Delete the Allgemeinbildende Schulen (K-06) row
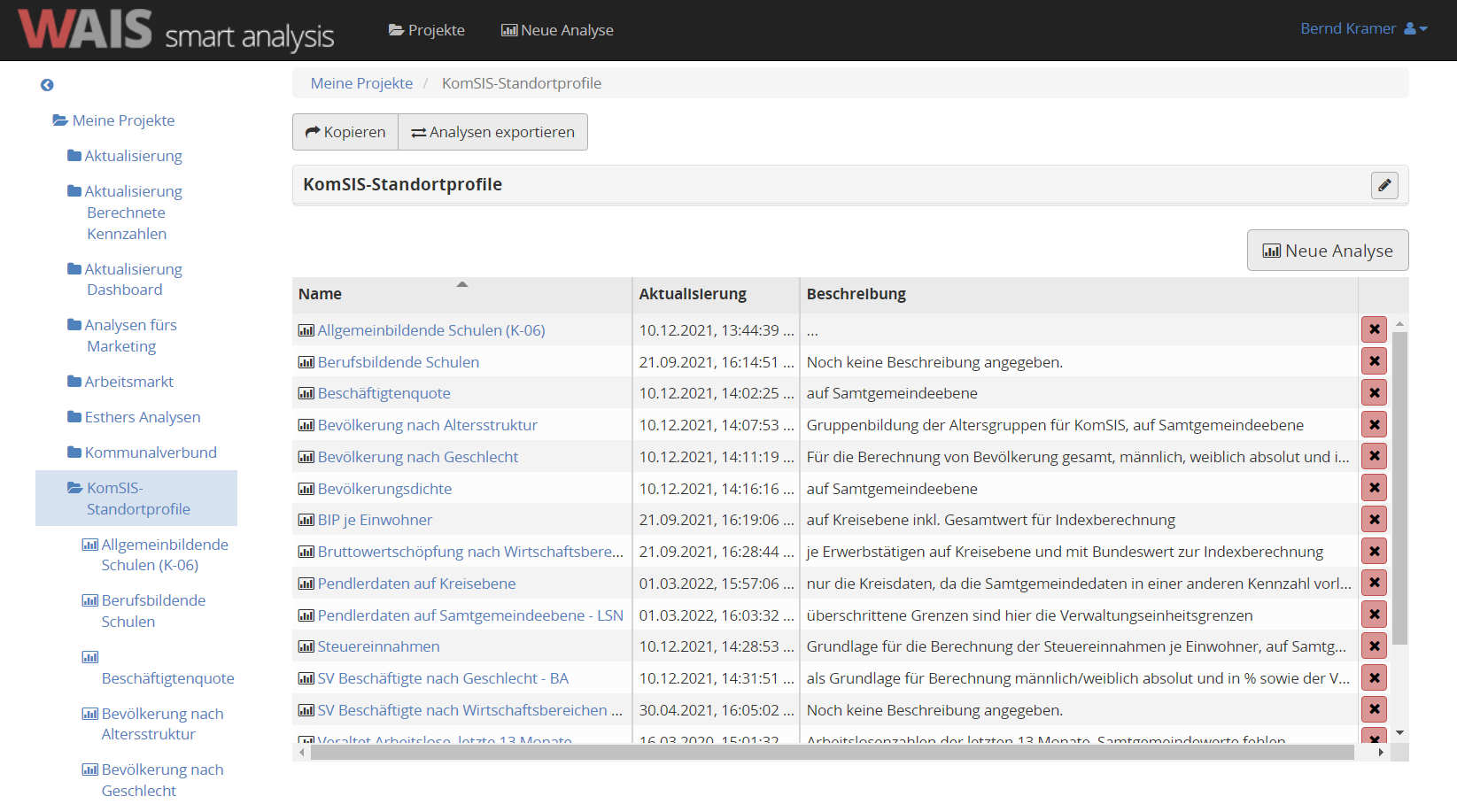Image resolution: width=1457 pixels, height=812 pixels. pyautogui.click(x=1374, y=329)
